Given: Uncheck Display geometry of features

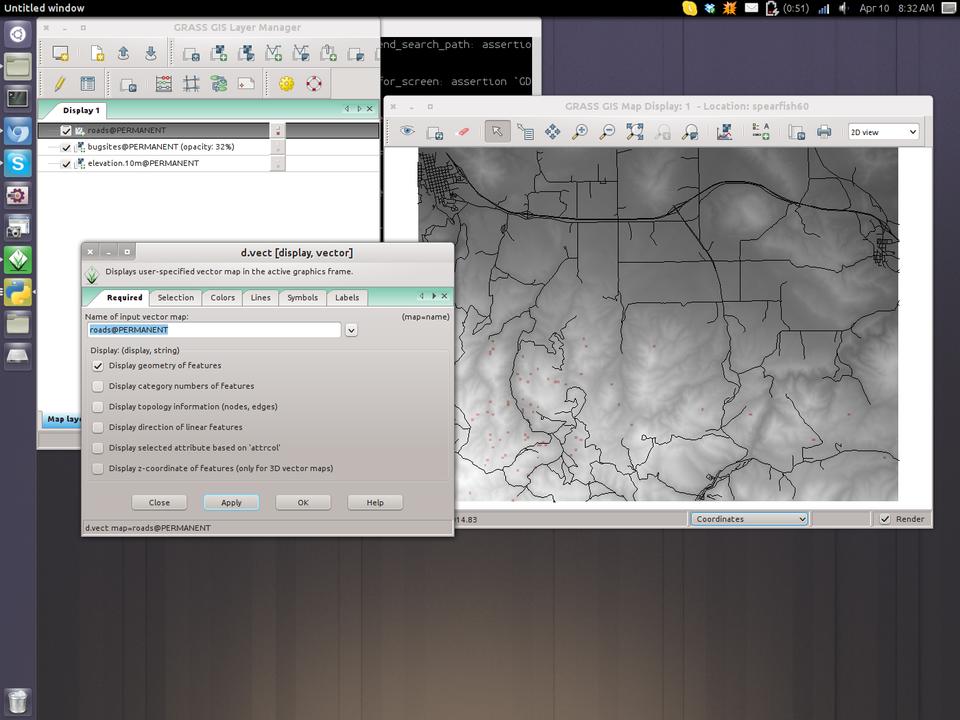Looking at the screenshot, I should (98, 366).
